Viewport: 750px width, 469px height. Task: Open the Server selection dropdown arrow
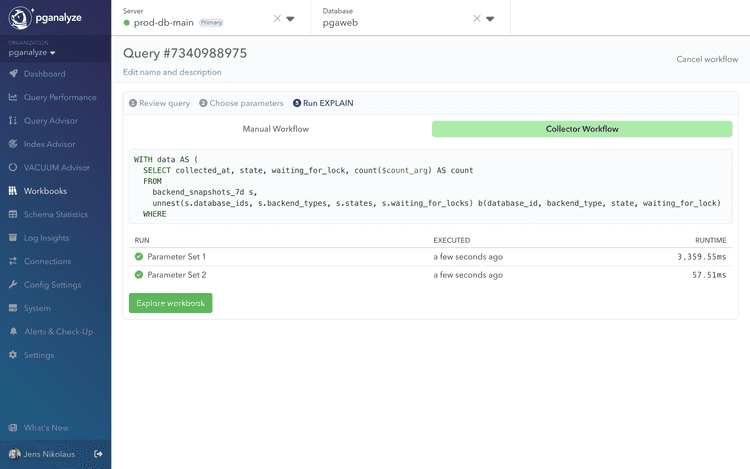pyautogui.click(x=290, y=18)
